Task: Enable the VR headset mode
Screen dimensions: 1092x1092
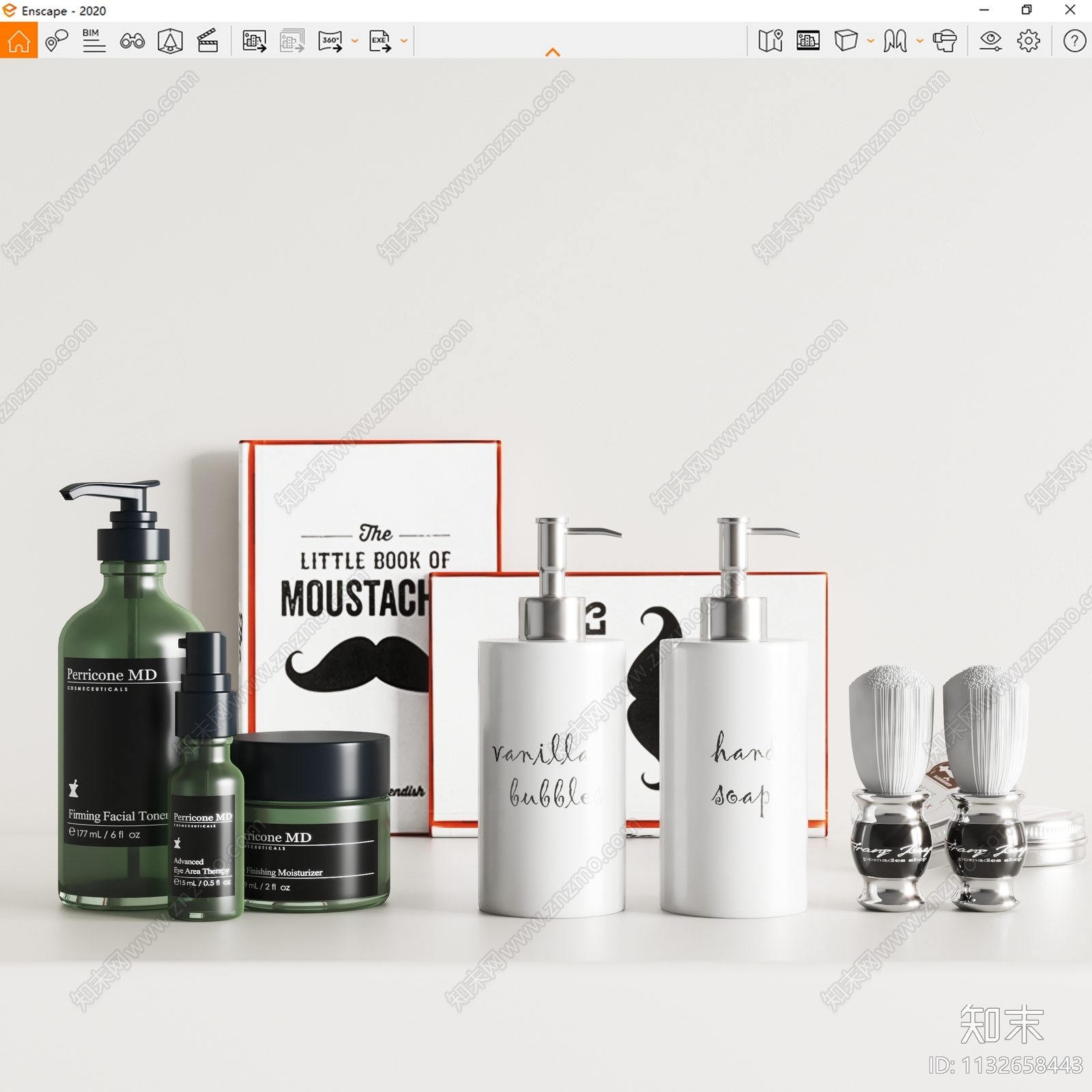Action: coord(945,41)
